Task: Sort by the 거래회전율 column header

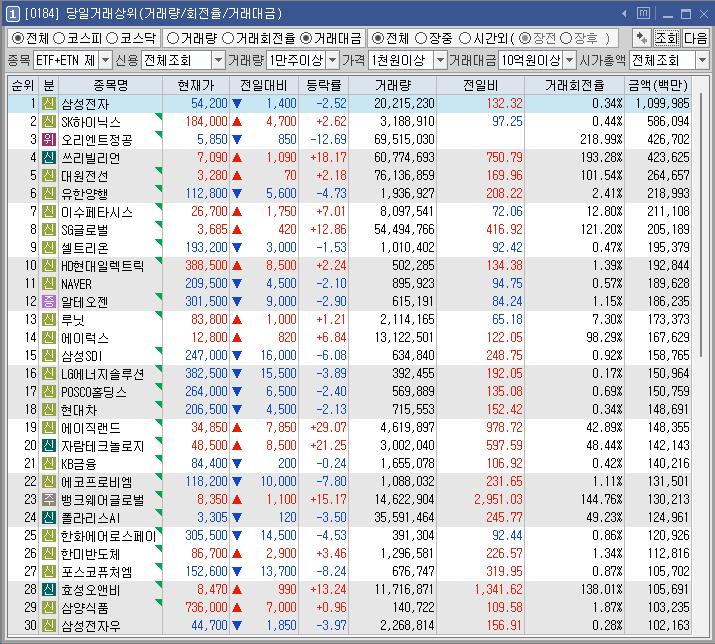Action: tap(575, 85)
